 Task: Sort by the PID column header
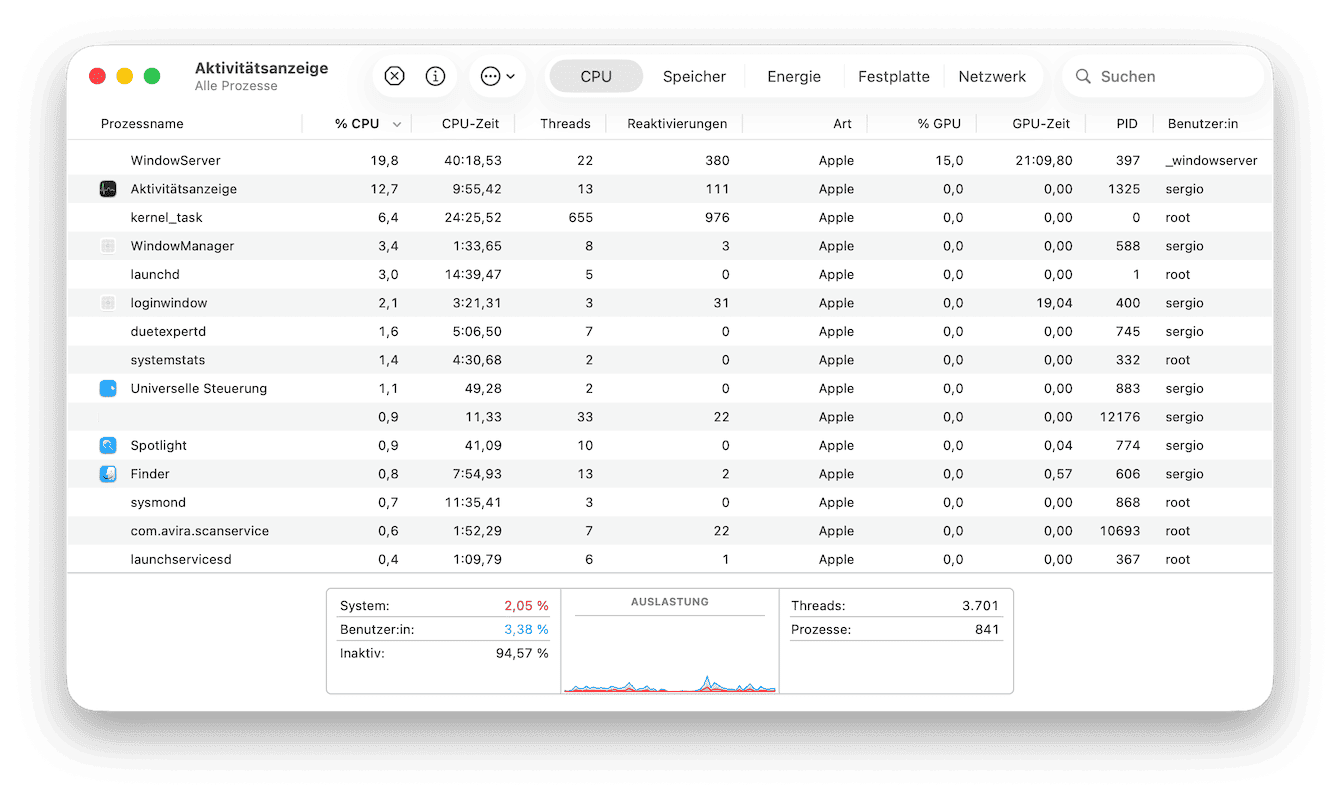[x=1127, y=124]
